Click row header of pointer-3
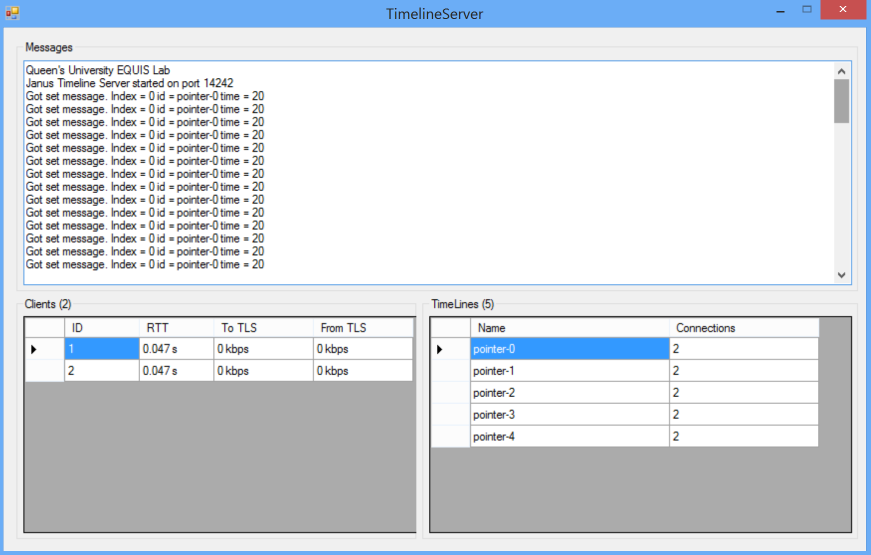This screenshot has height=555, width=871. (450, 414)
